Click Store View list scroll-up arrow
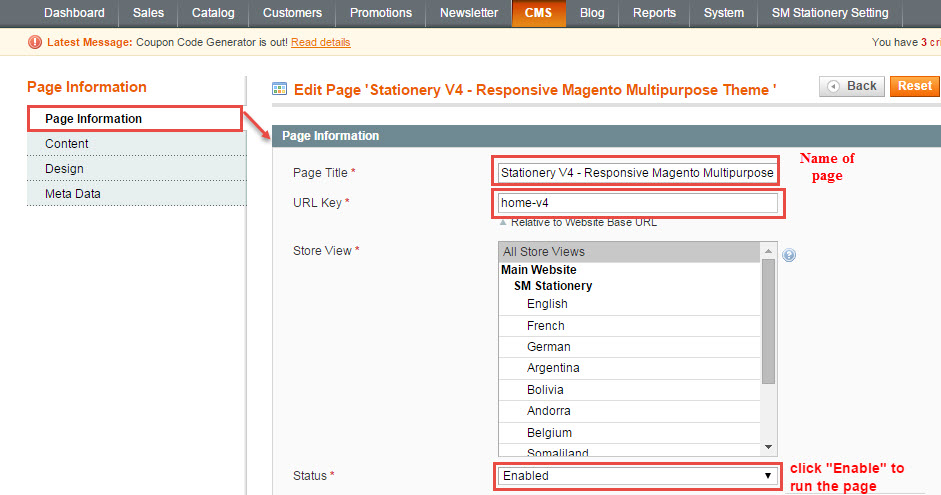 pos(768,250)
